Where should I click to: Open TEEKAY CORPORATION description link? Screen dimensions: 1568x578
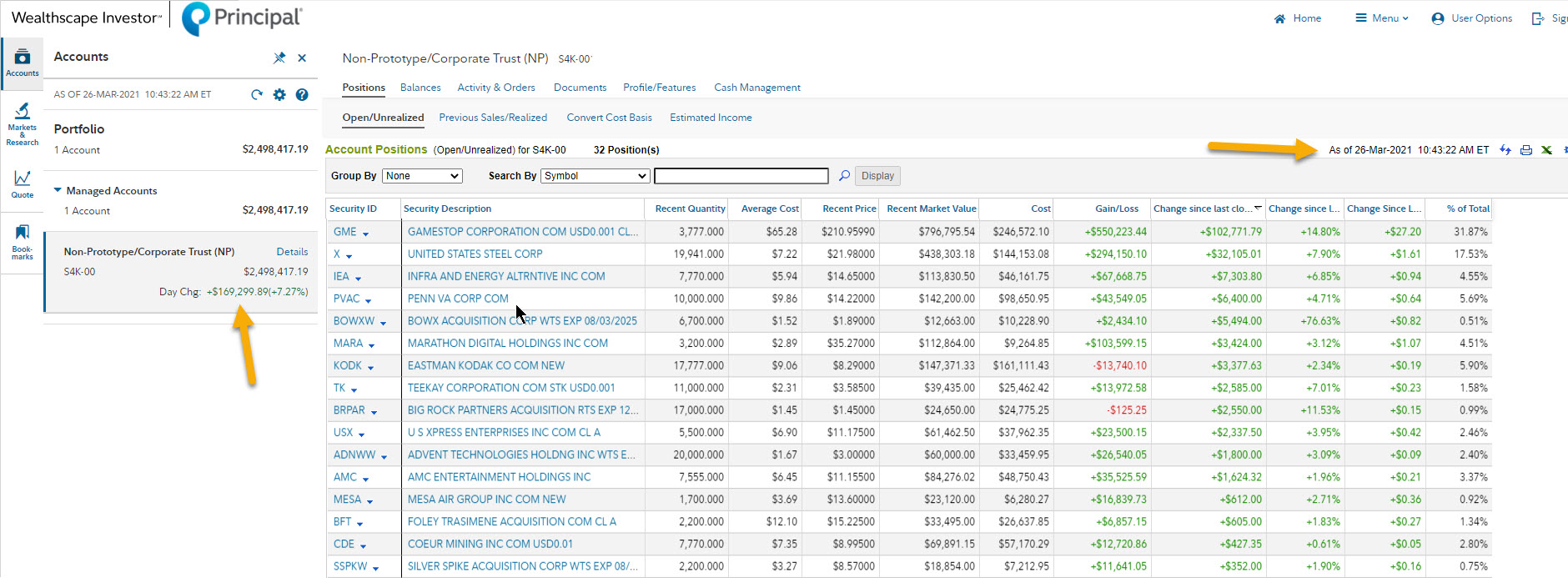[511, 388]
